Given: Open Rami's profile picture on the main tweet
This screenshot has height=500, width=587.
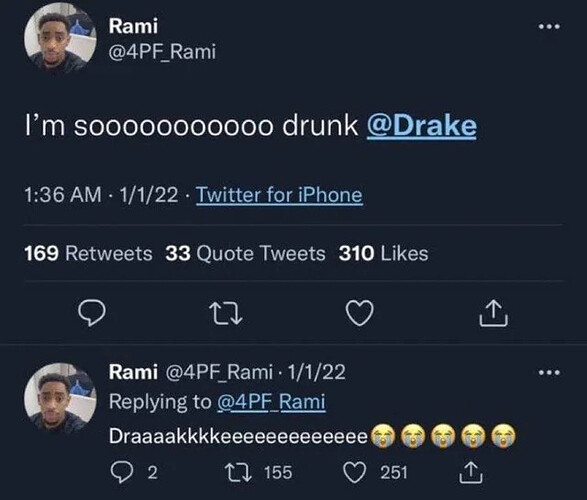Looking at the screenshot, I should click(x=60, y=38).
